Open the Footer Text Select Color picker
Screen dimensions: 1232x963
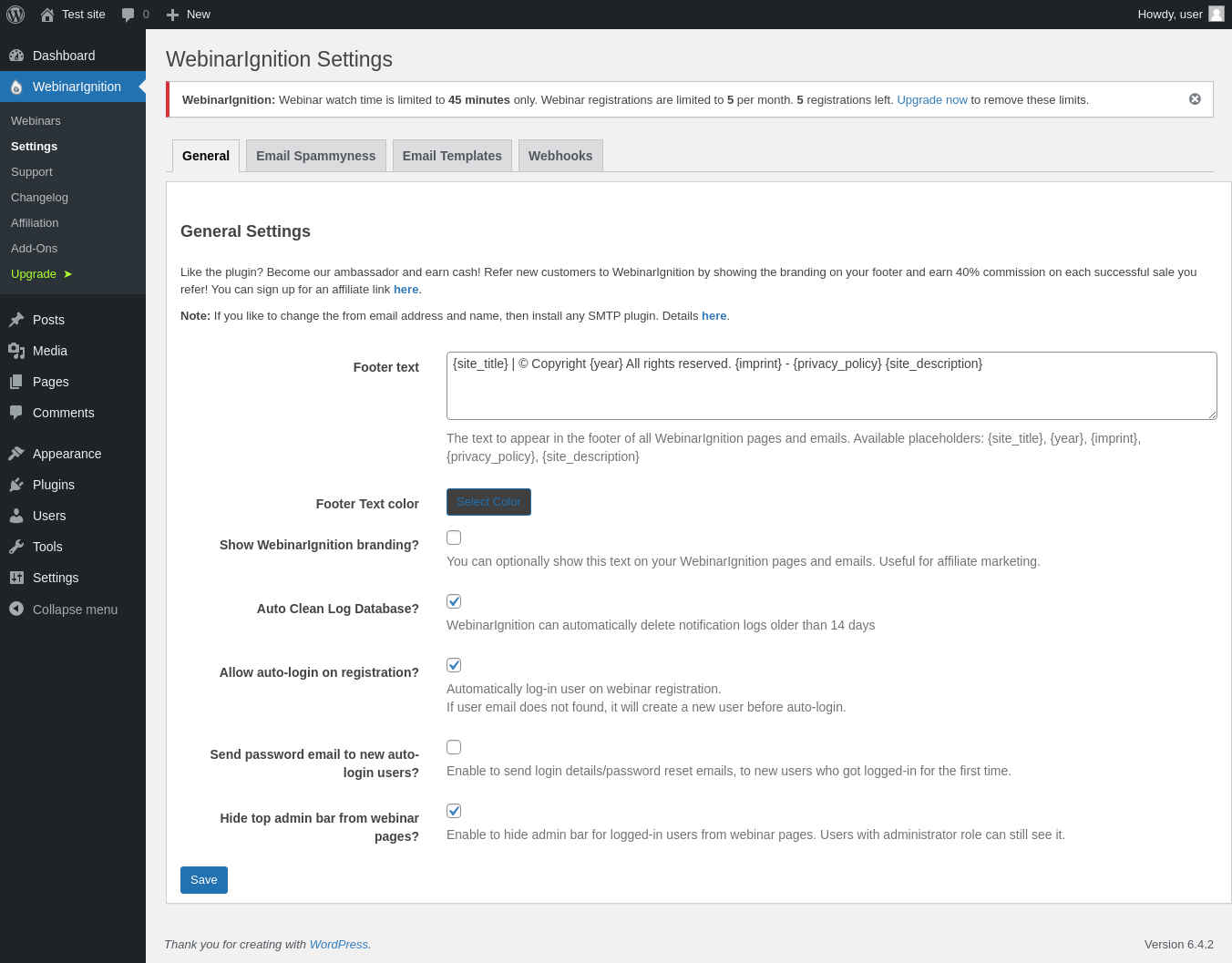(488, 502)
